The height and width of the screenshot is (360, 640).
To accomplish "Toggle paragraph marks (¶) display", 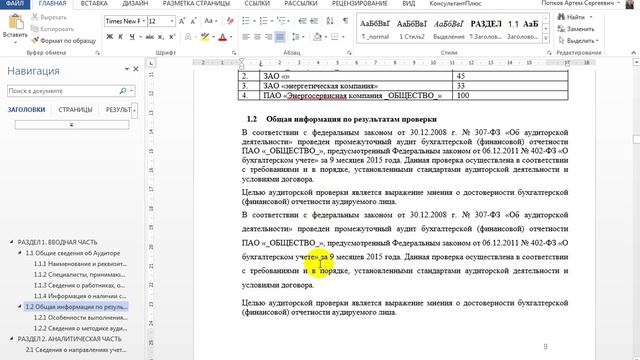I will click(x=345, y=21).
